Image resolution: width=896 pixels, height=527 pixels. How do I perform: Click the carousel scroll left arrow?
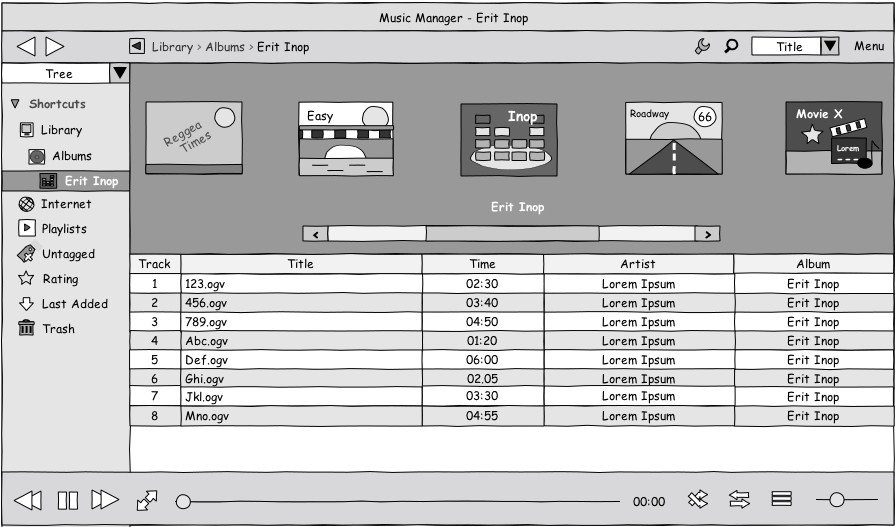(x=315, y=233)
